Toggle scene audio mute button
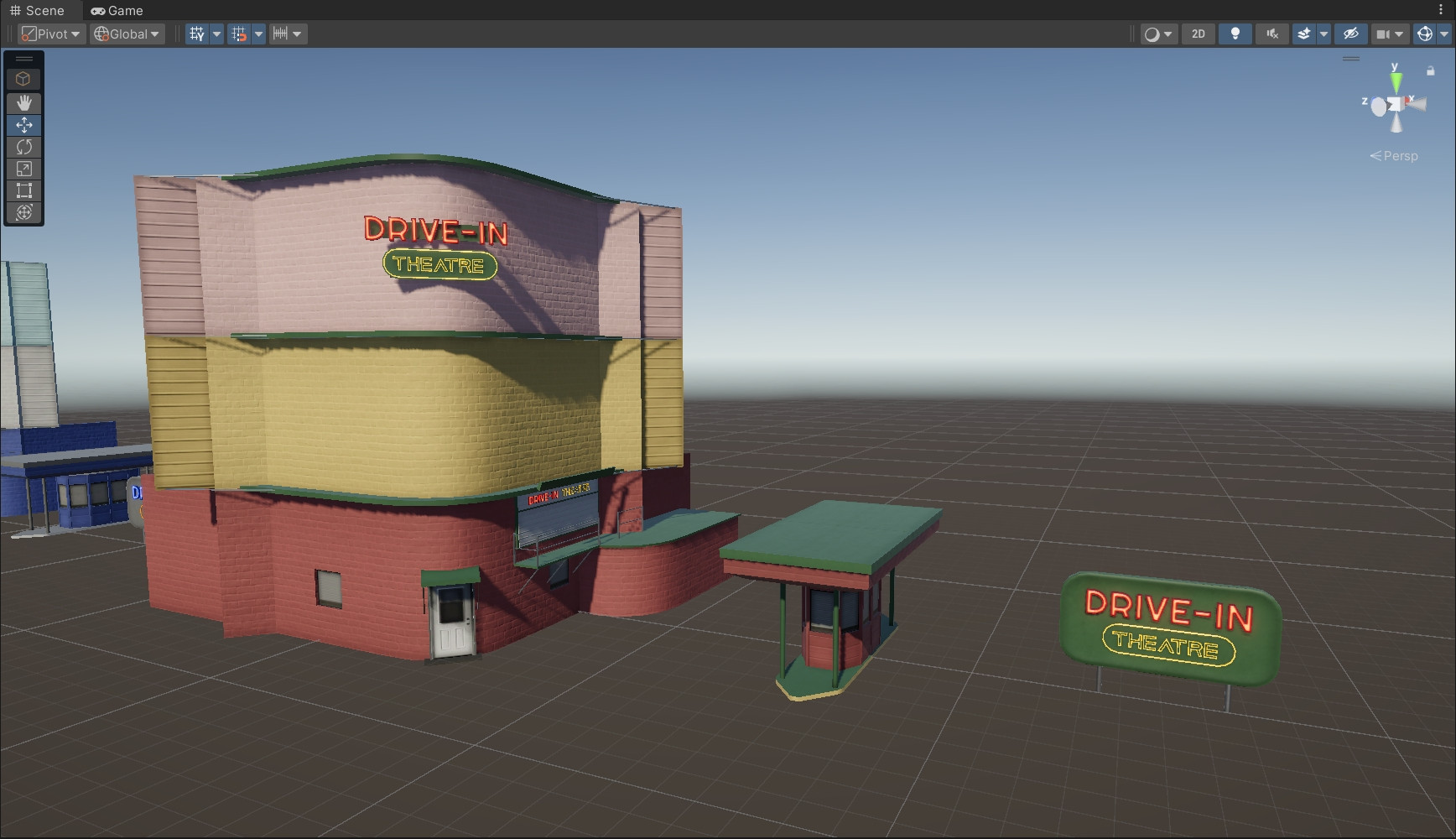 click(1271, 34)
